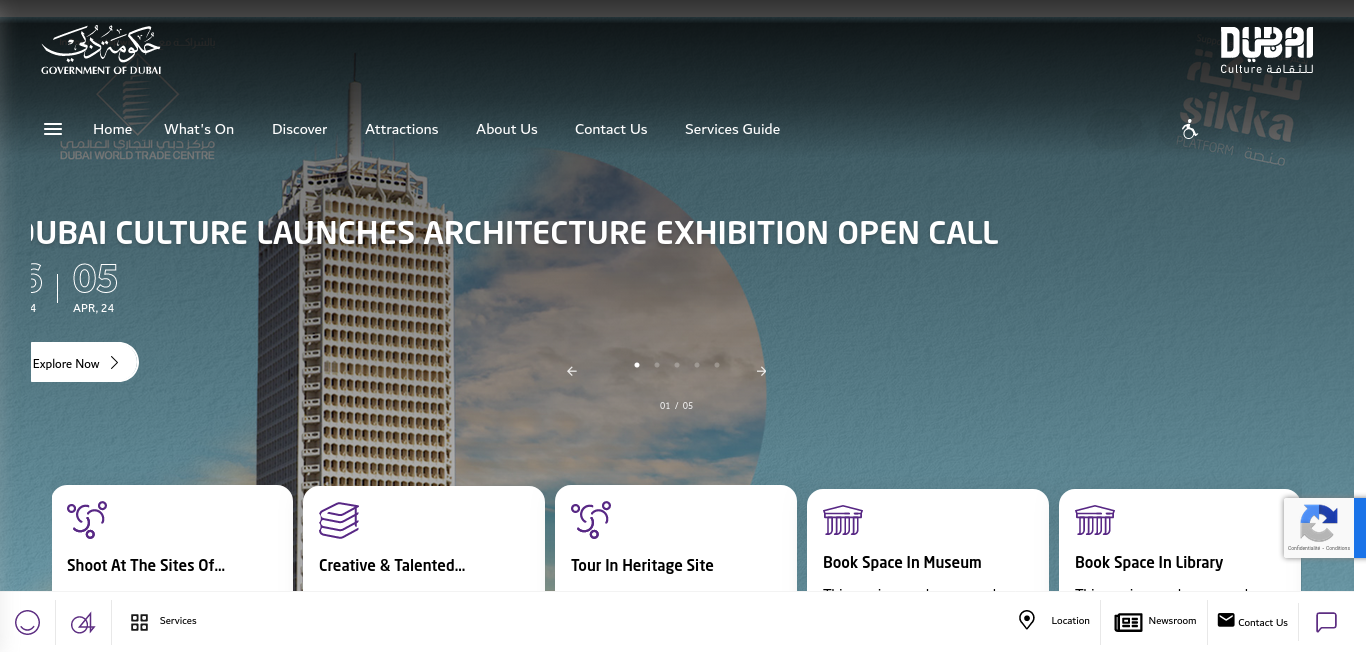Open the wheelchair accessibility options icon

[1189, 129]
